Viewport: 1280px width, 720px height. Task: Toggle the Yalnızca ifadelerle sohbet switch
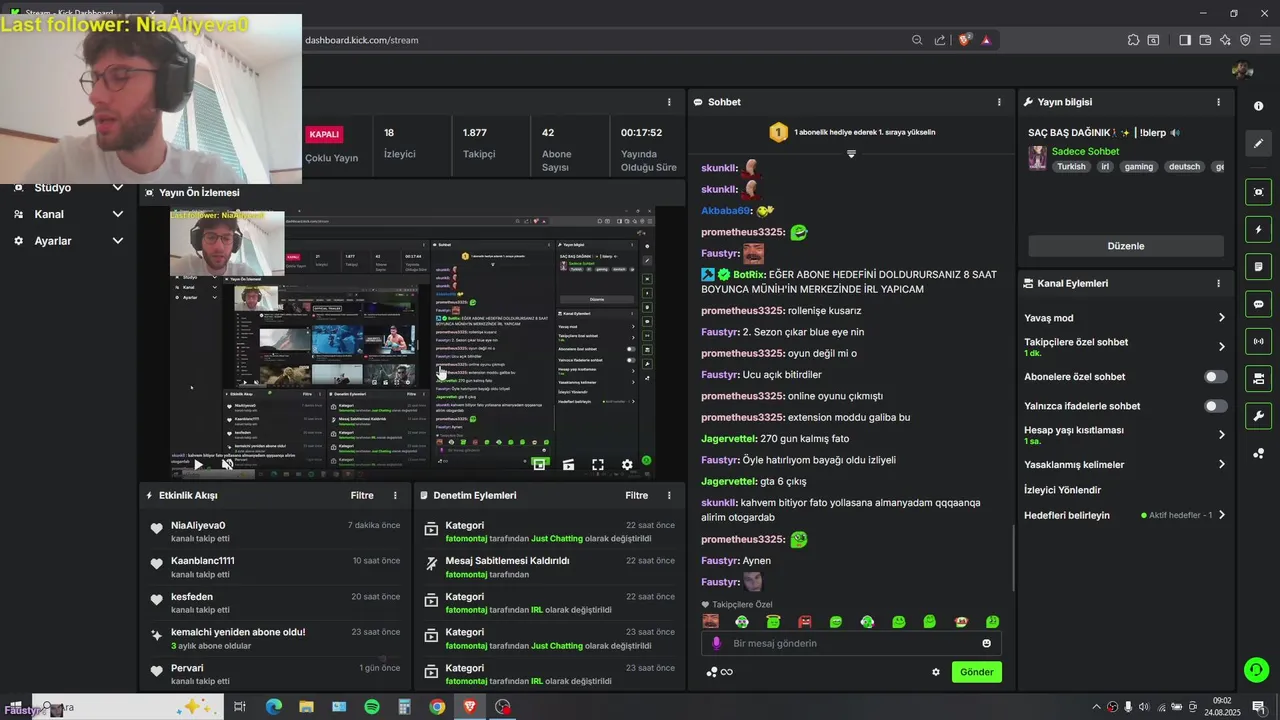(x=1215, y=406)
